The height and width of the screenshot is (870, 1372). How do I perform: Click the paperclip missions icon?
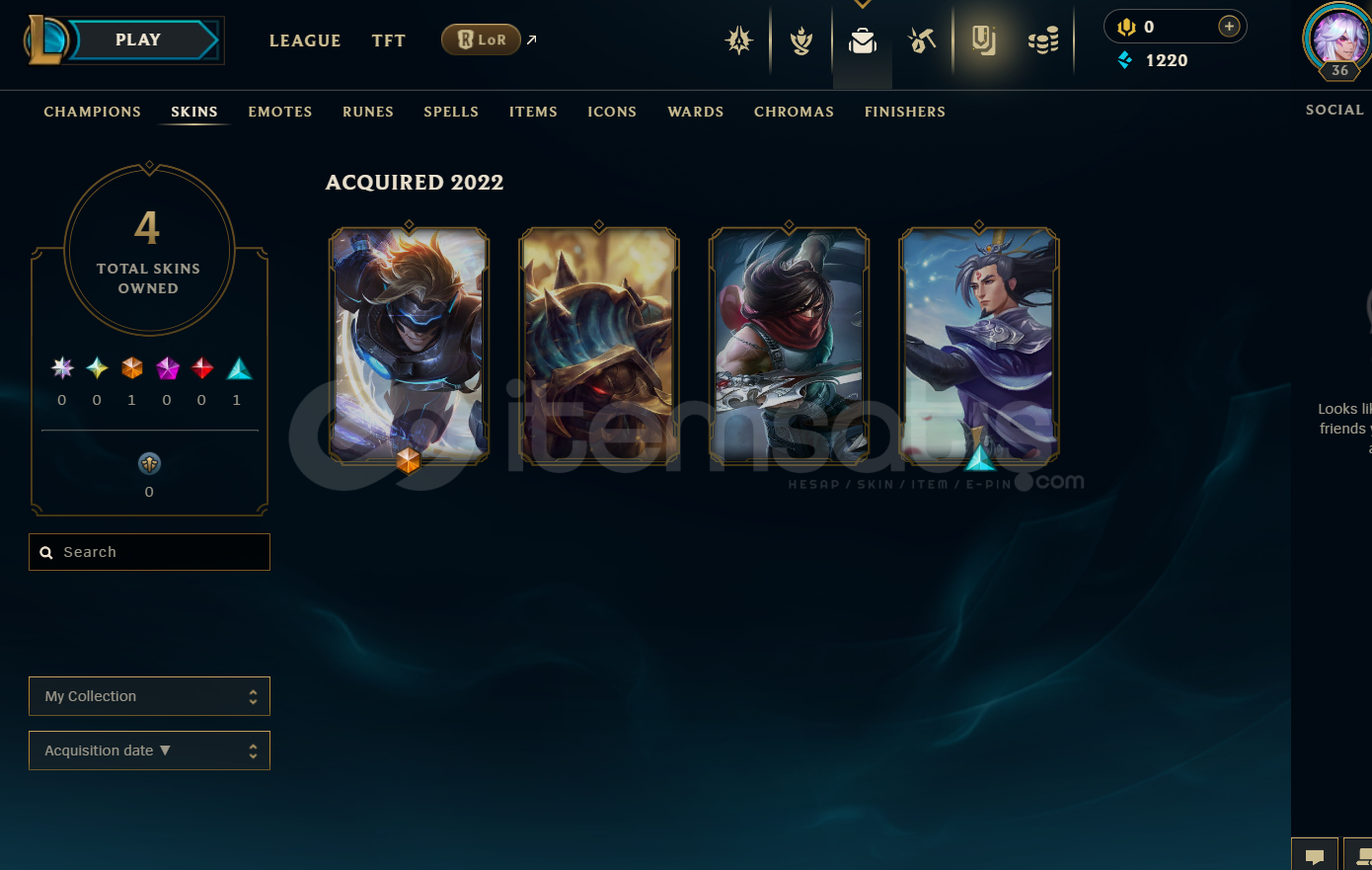point(983,40)
